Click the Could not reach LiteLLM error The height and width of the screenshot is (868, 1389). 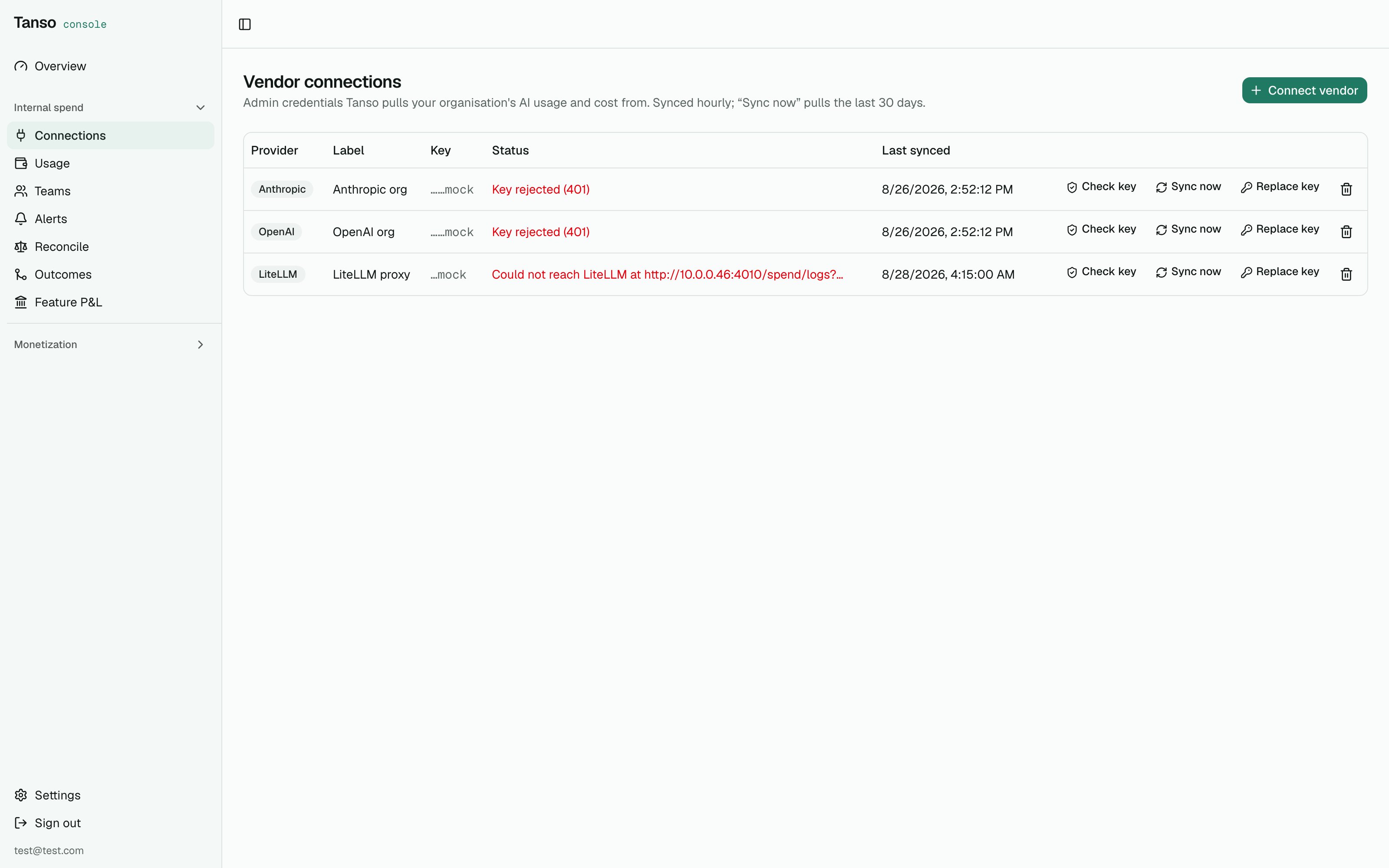(668, 274)
